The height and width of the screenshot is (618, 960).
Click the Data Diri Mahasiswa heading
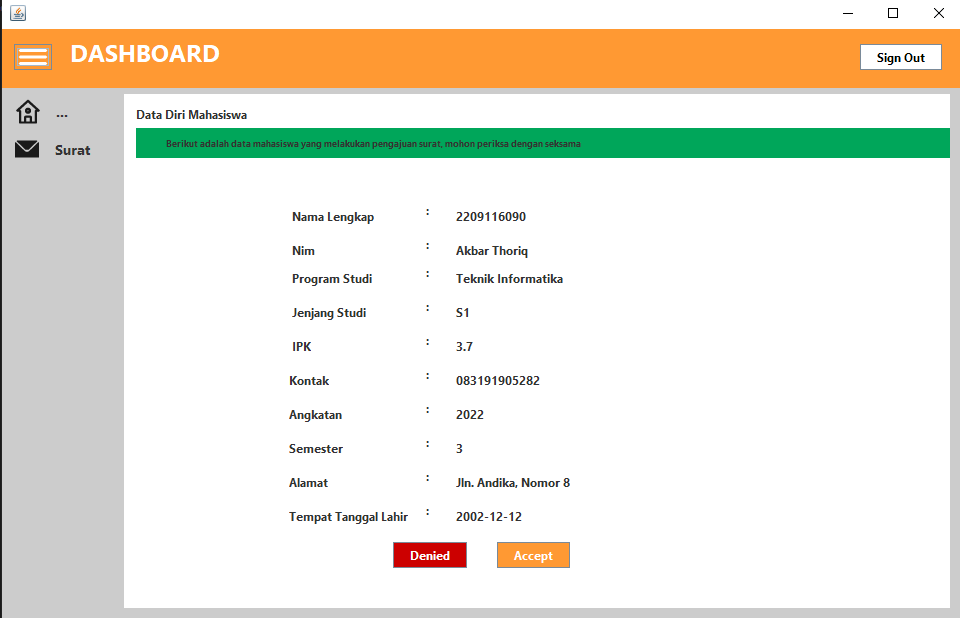185,113
